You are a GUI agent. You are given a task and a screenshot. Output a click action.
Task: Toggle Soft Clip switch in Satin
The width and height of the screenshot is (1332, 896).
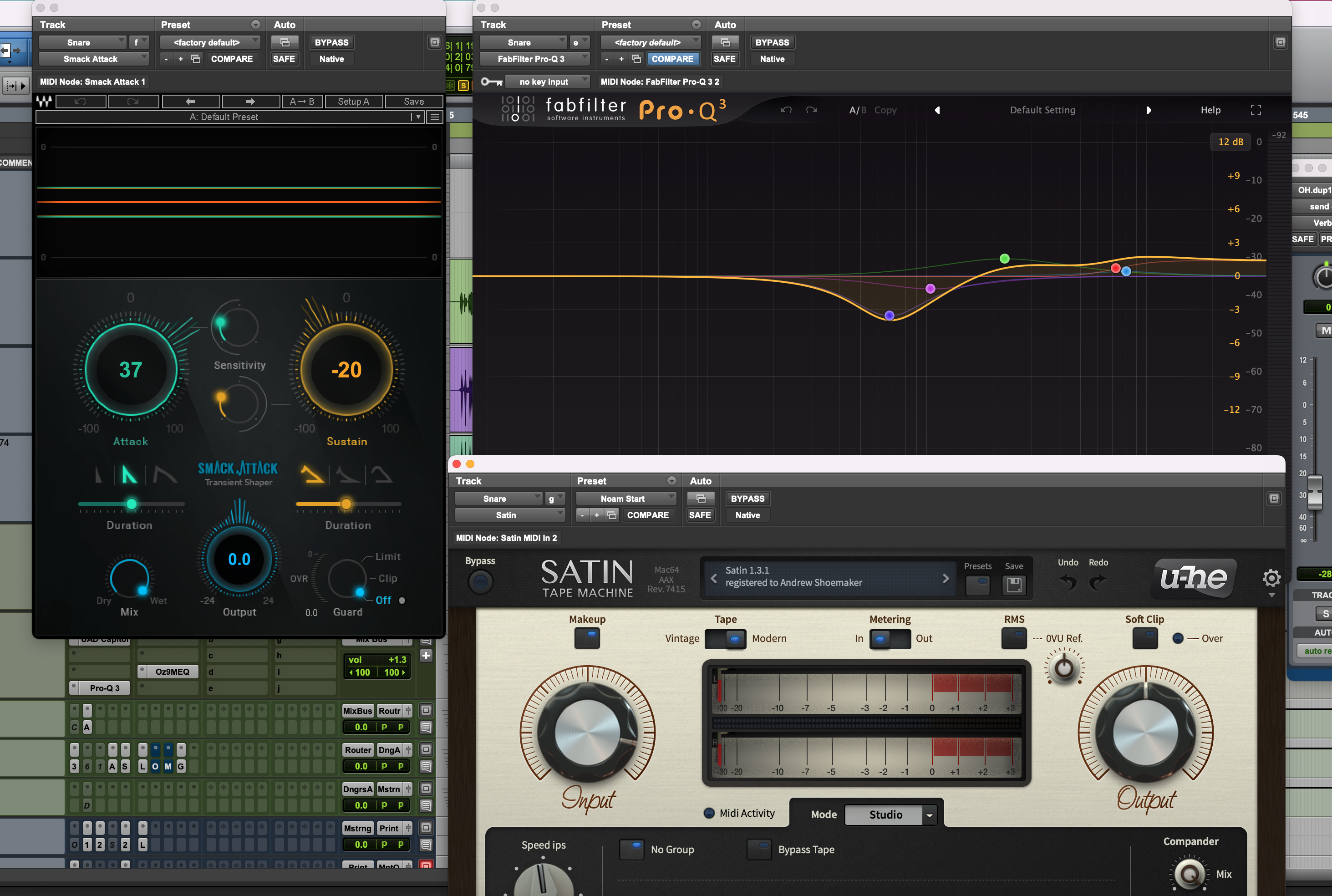1144,638
